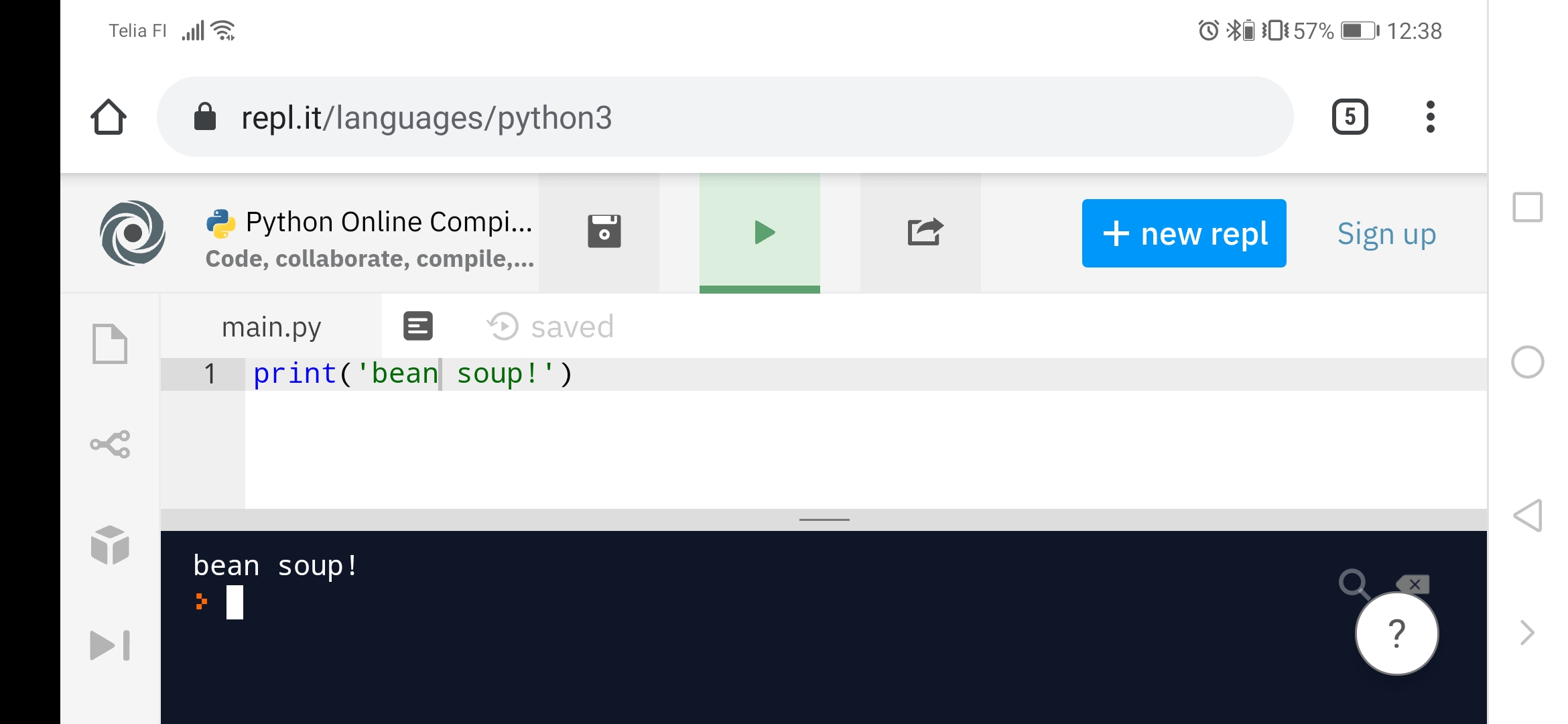Open the browser tab switcher showing 5
Image resolution: width=1568 pixels, height=724 pixels.
[x=1350, y=117]
